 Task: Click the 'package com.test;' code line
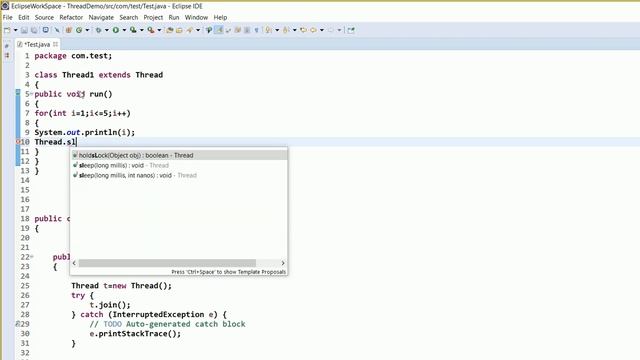click(x=73, y=56)
